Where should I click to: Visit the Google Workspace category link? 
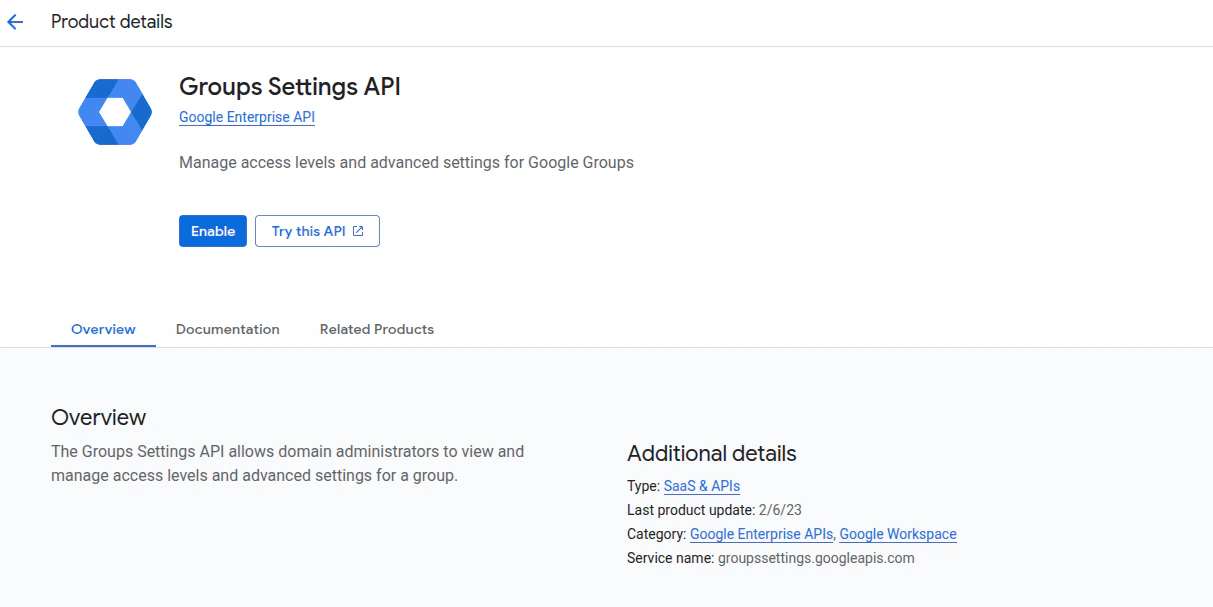tap(898, 534)
